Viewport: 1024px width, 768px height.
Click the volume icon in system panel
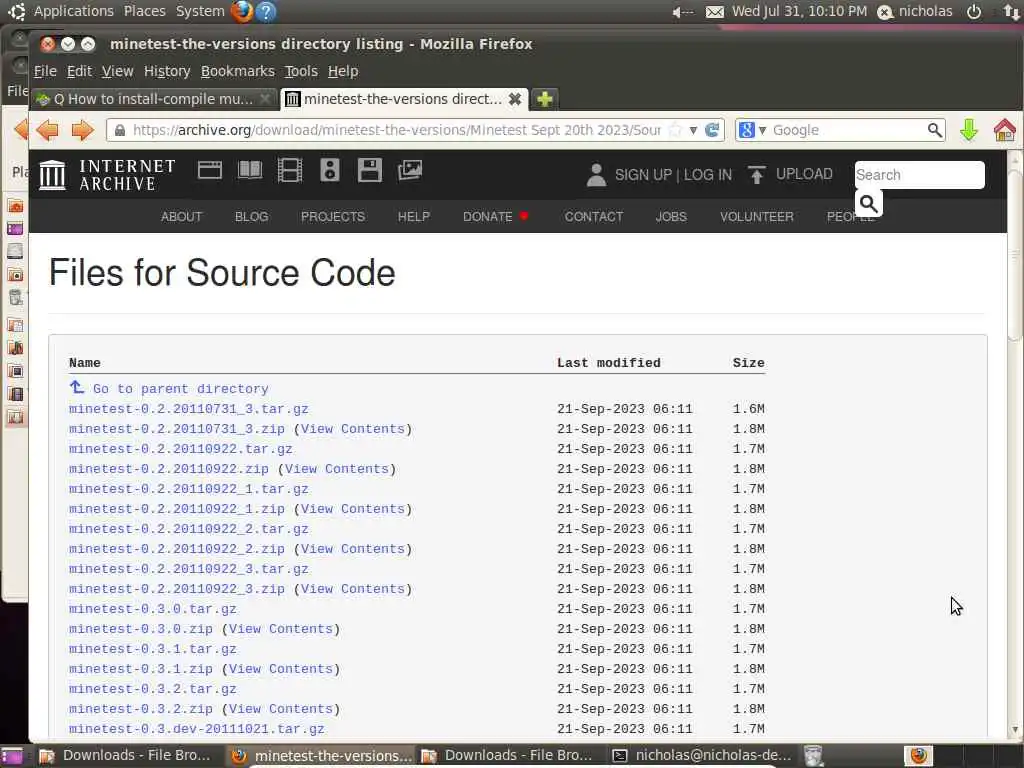point(682,11)
